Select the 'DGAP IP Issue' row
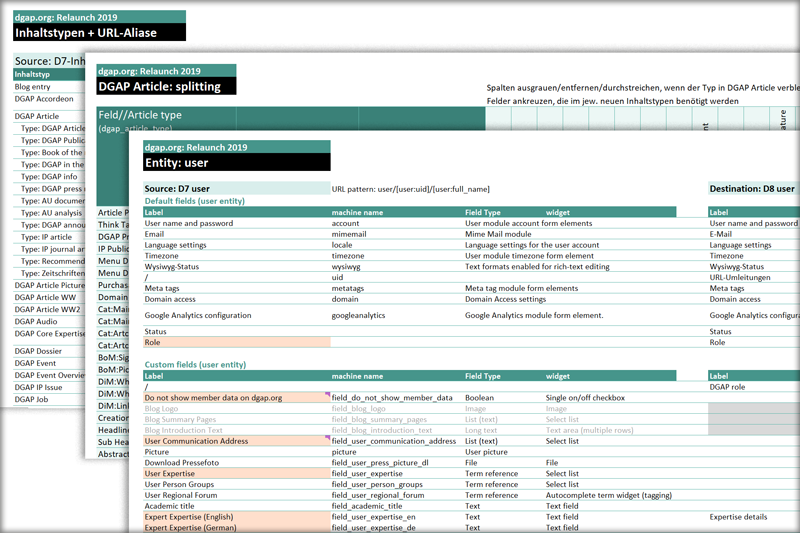Screen dimensions: 800x533 38,387
